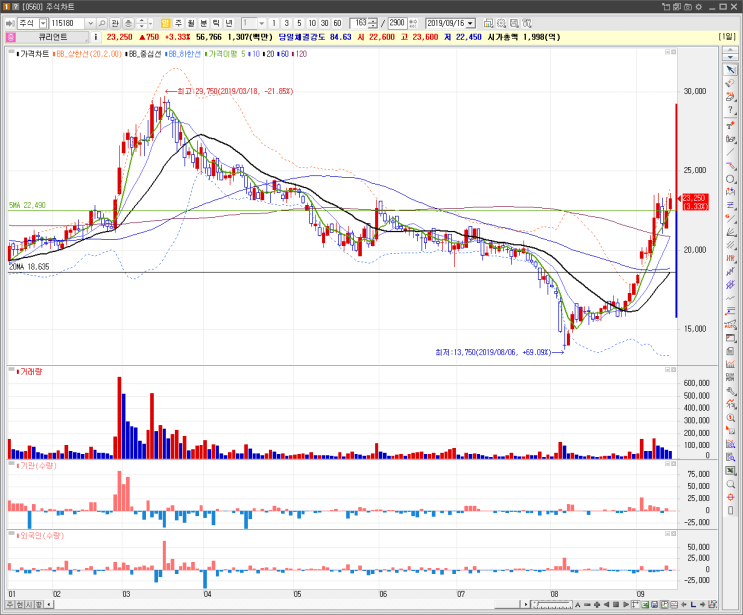Select the 월 monthly period toggle
Viewport: 743px width, 615px height.
[x=191, y=23]
